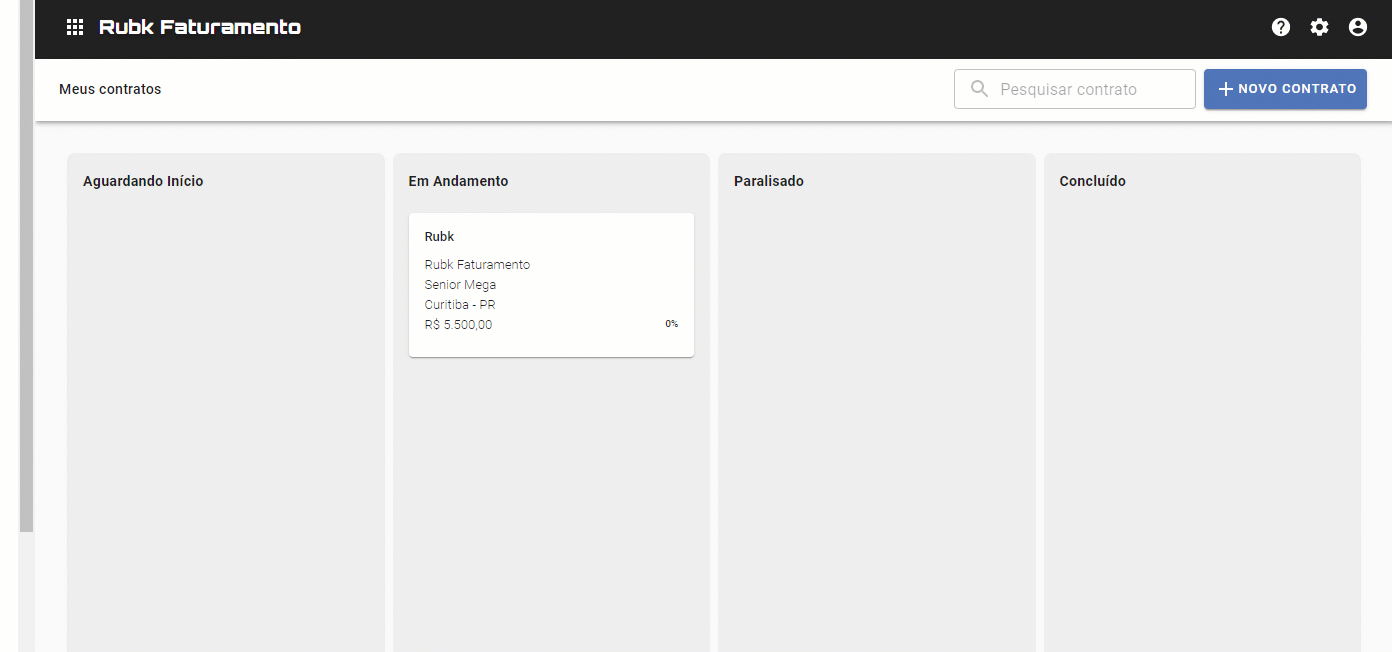Click the R$ 5.500,00 contract value

(458, 325)
